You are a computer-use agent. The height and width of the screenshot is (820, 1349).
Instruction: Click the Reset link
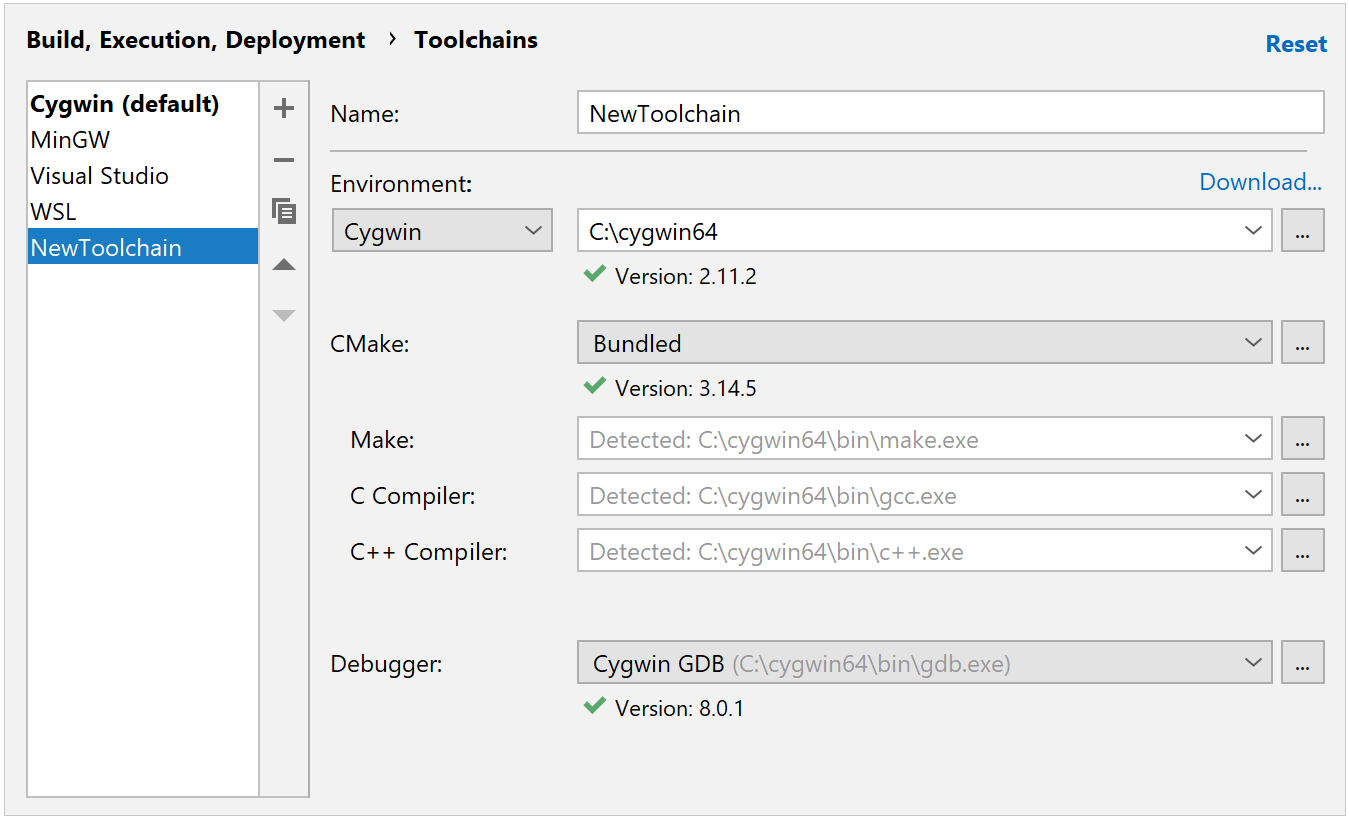pyautogui.click(x=1296, y=44)
